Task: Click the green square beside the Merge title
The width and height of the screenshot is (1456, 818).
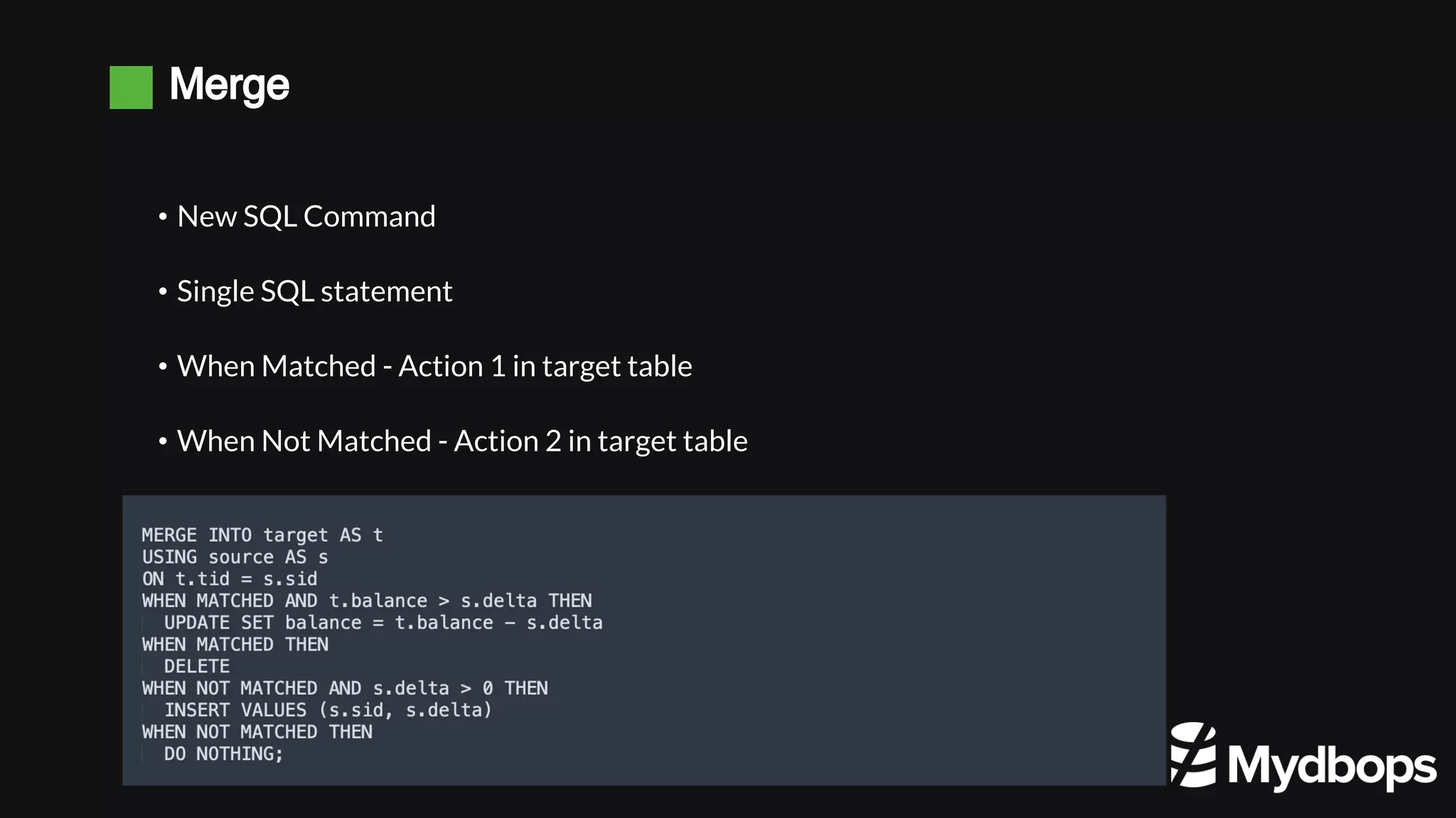Action: tap(131, 87)
